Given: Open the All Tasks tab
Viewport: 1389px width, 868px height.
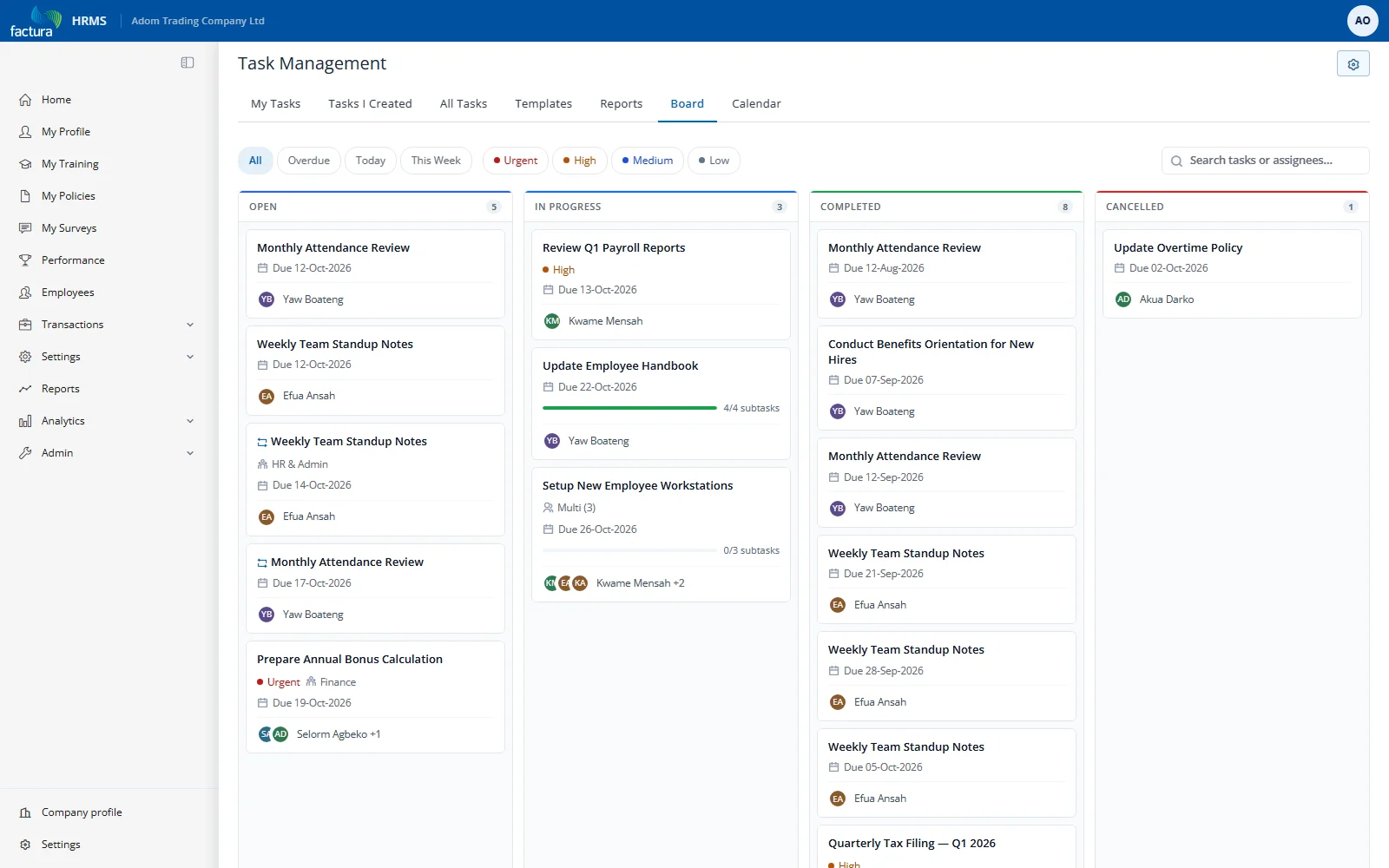Looking at the screenshot, I should (464, 104).
